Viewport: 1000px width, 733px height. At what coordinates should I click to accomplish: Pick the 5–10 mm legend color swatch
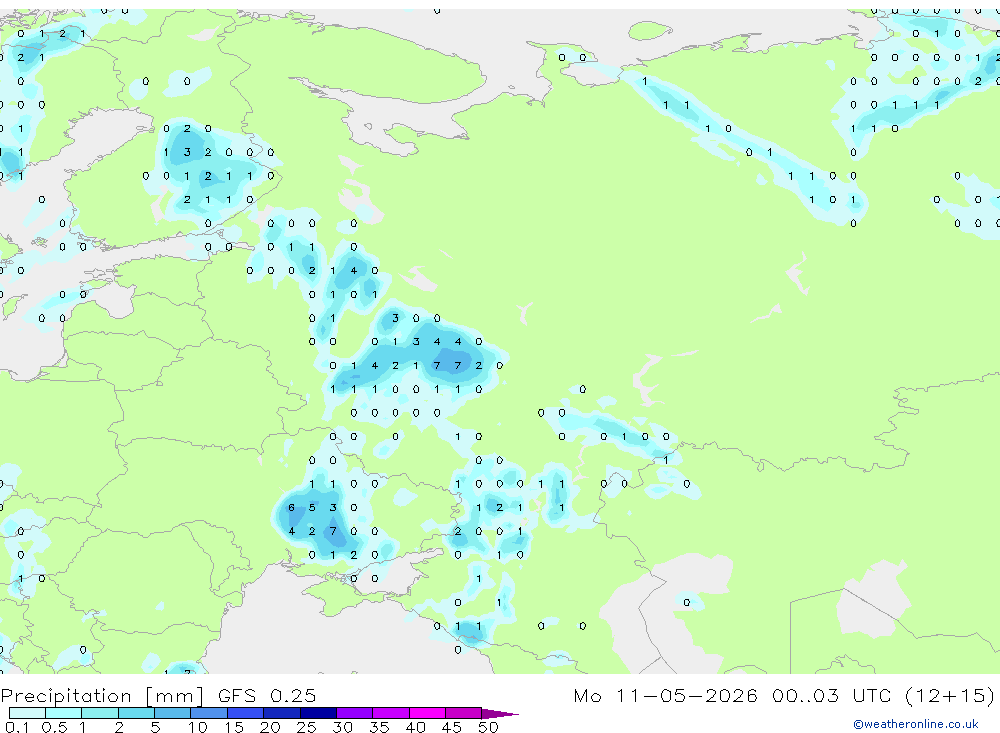click(x=172, y=713)
